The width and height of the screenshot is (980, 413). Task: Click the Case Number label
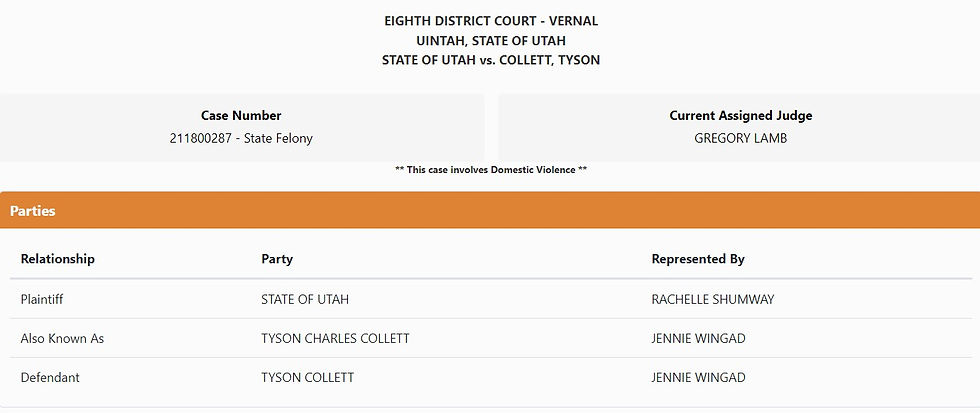(241, 116)
